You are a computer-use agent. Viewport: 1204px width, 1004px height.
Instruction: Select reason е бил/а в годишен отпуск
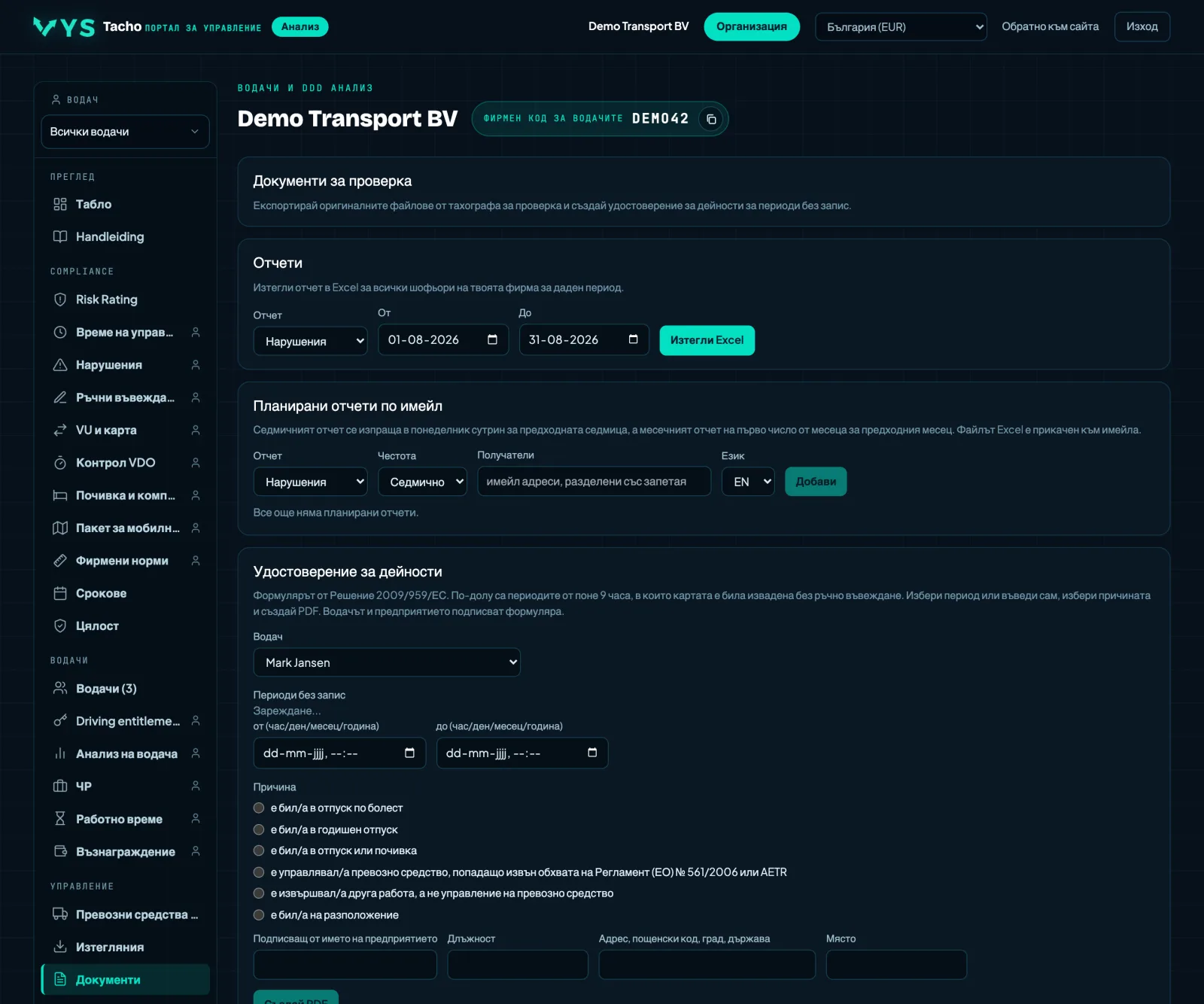(x=259, y=829)
